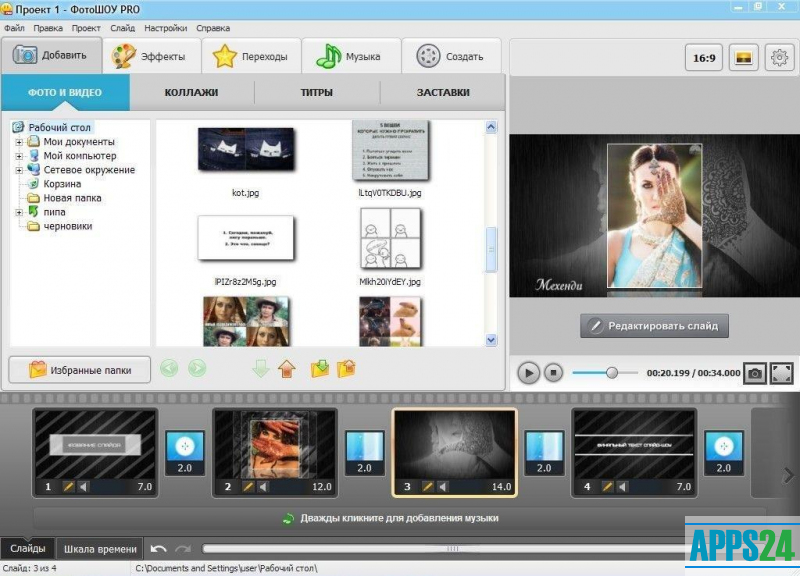Take a snapshot with the camera icon

pos(755,373)
